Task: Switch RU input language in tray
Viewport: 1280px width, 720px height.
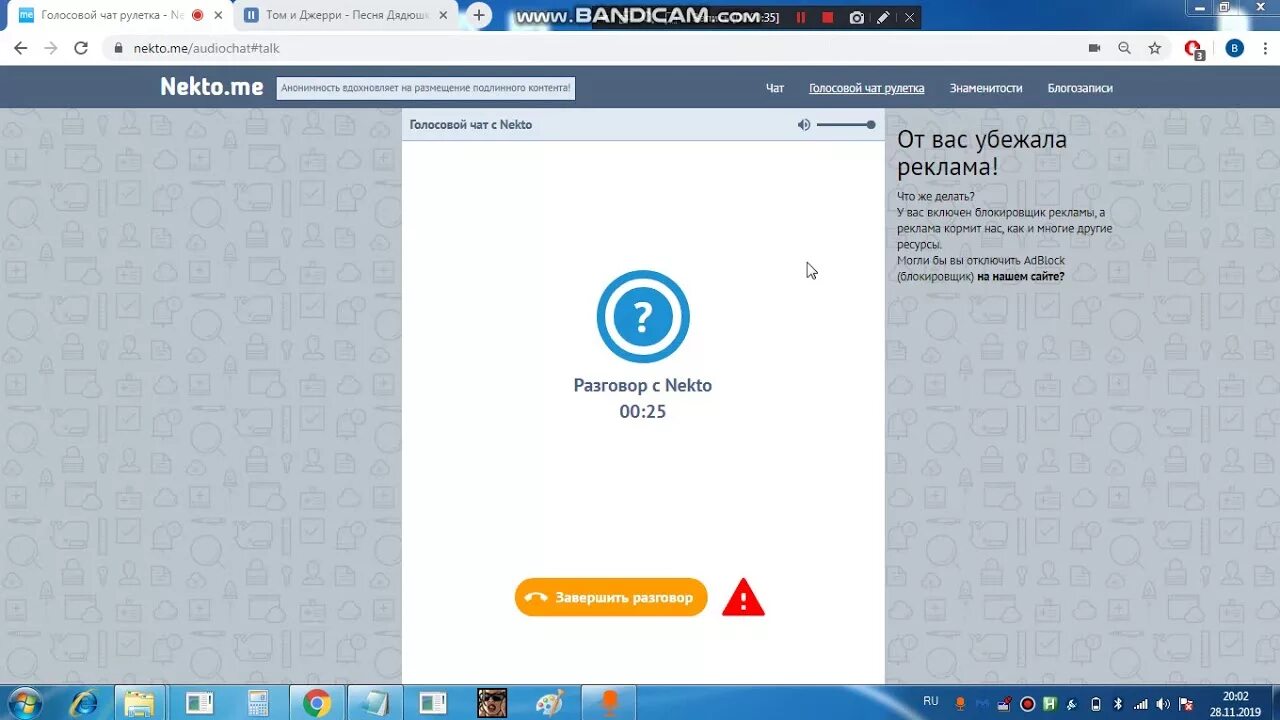Action: click(x=931, y=701)
